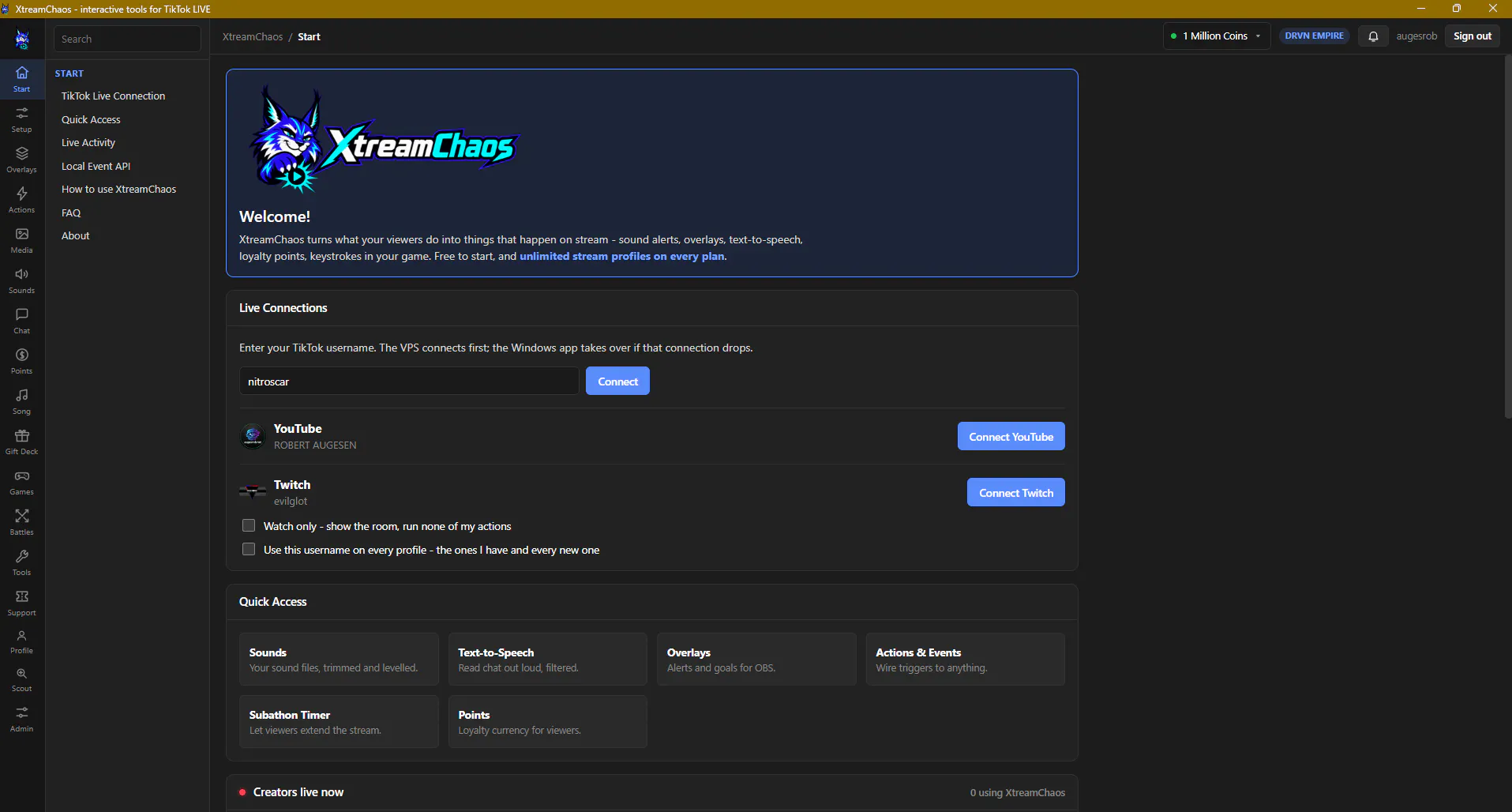1512x812 pixels.
Task: Click the TikTok username field containing nitroscar
Action: [409, 382]
